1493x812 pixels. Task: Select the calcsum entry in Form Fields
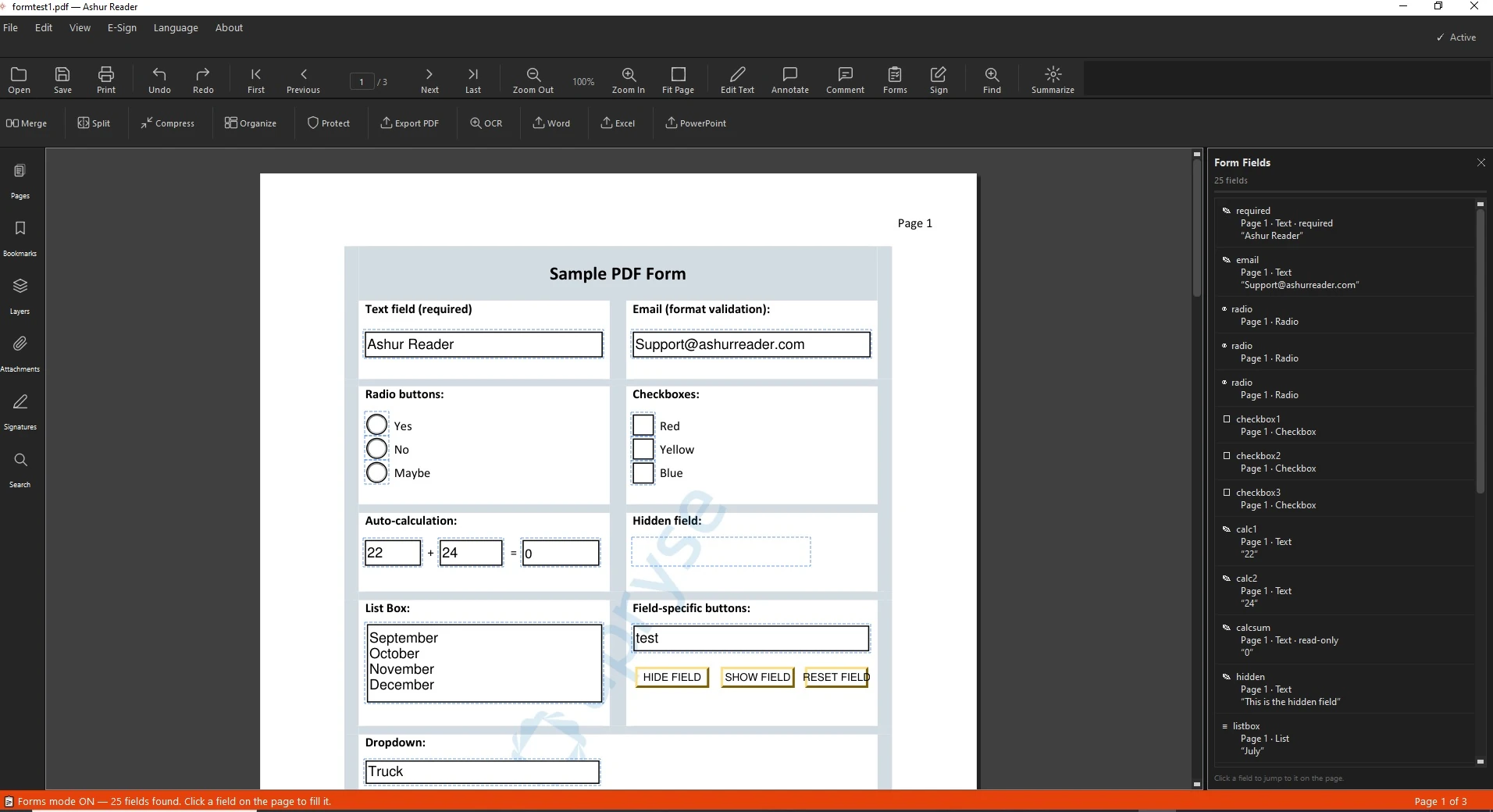point(1345,639)
